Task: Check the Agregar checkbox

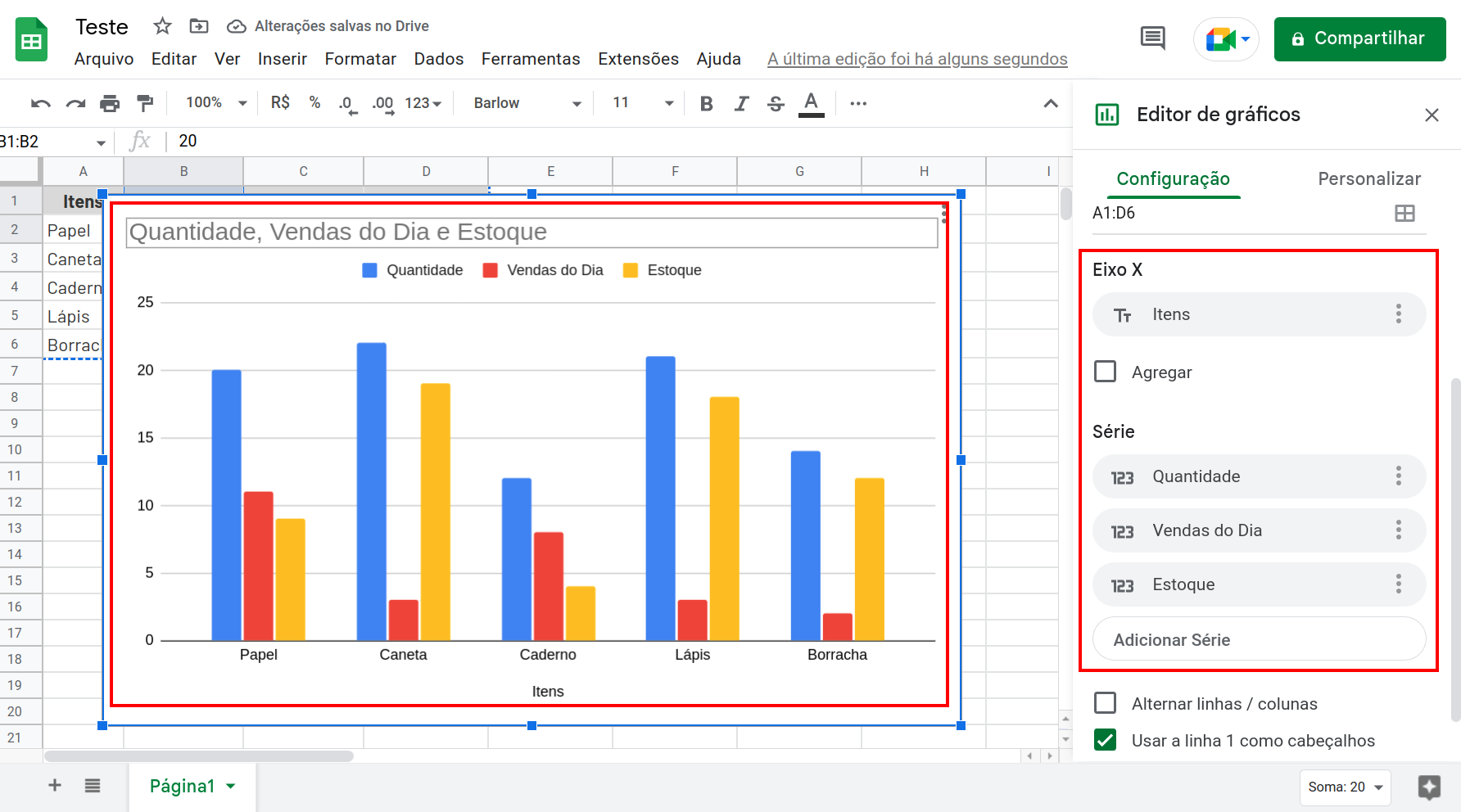Action: point(1105,372)
